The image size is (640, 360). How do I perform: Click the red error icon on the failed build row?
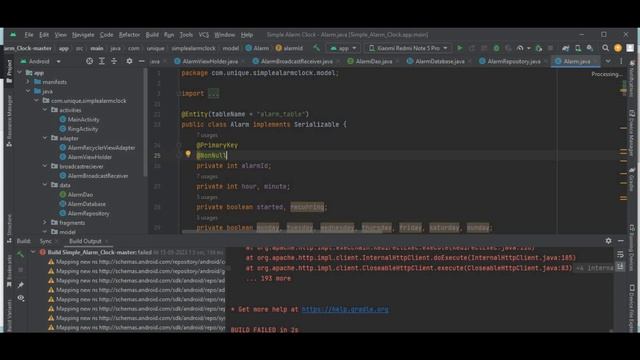pyautogui.click(x=42, y=252)
